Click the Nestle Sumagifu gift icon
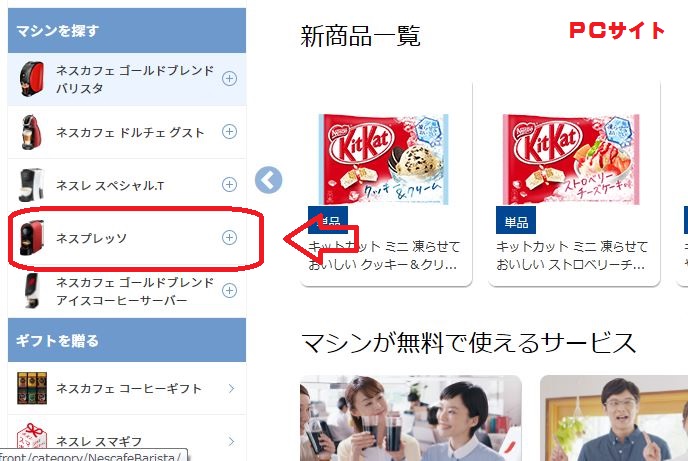The height and width of the screenshot is (461, 688). point(32,440)
